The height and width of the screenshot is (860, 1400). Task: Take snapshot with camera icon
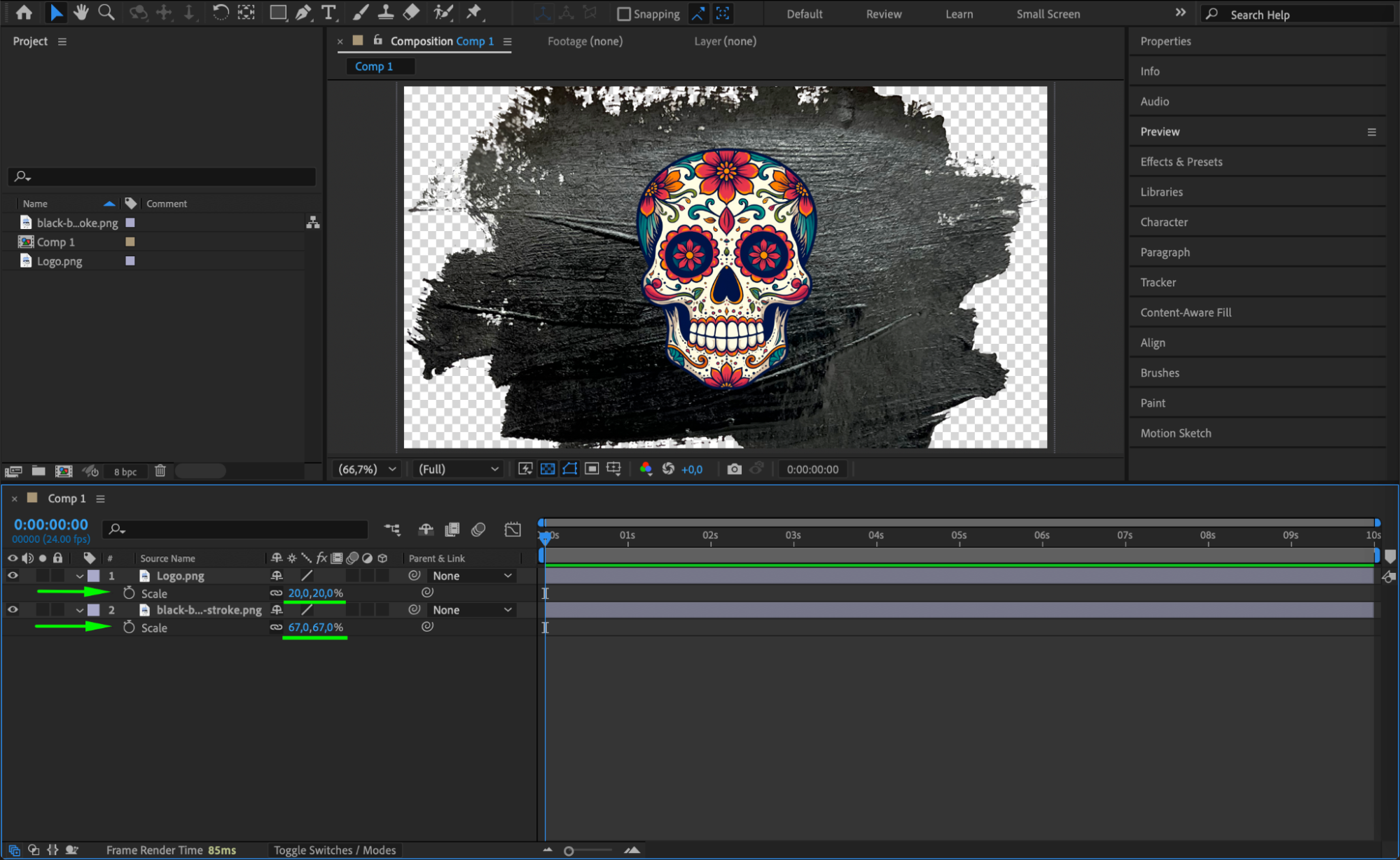(734, 469)
